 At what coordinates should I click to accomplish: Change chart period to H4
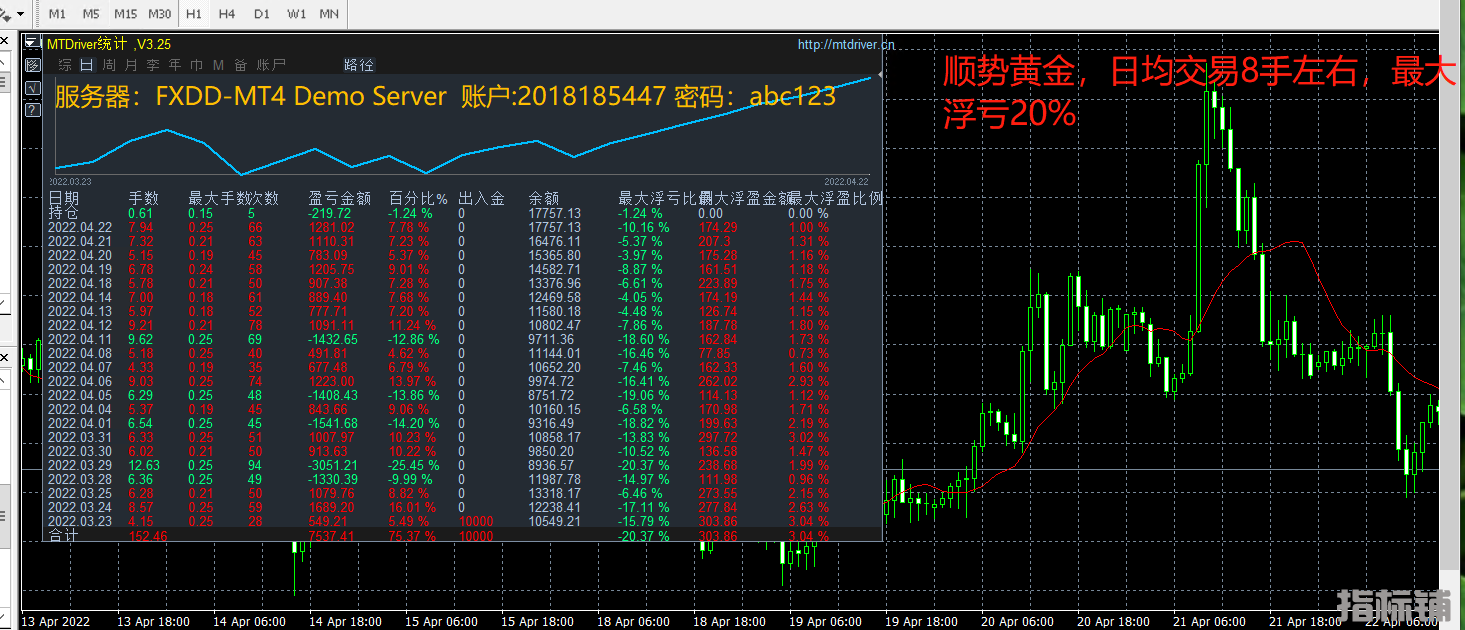pyautogui.click(x=227, y=14)
